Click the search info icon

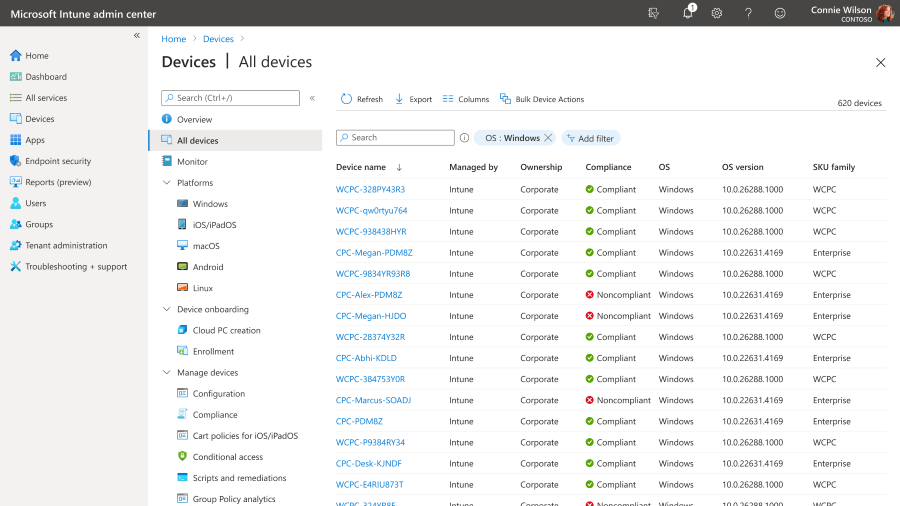[x=464, y=138]
